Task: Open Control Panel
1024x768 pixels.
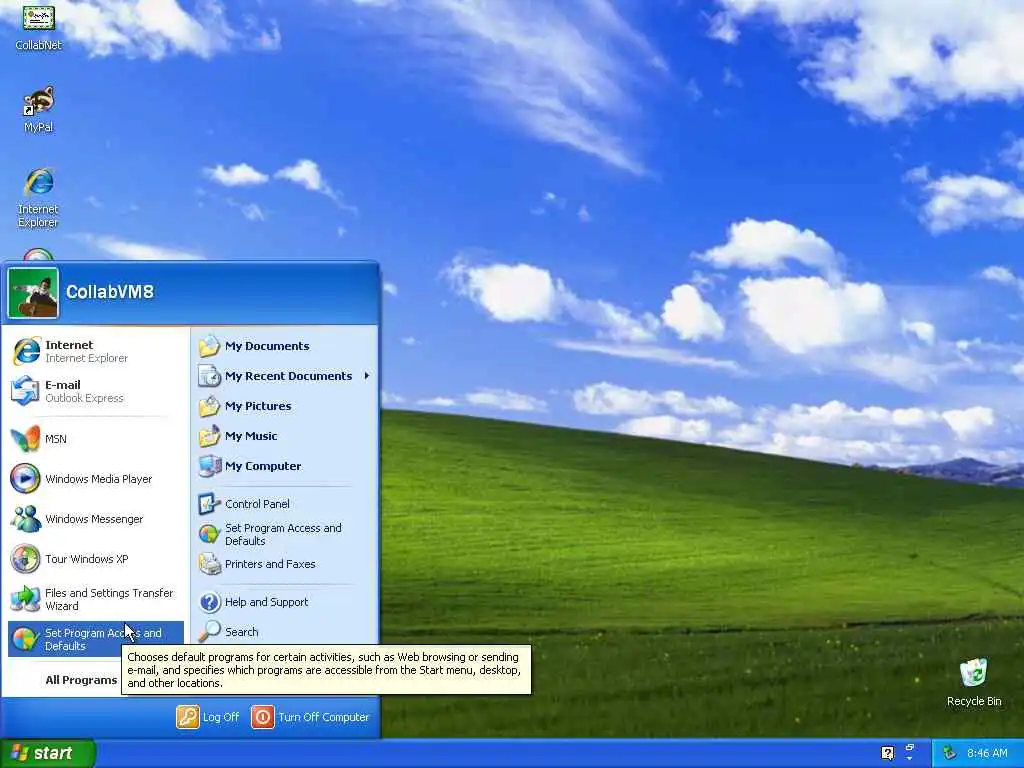Action: [284, 504]
